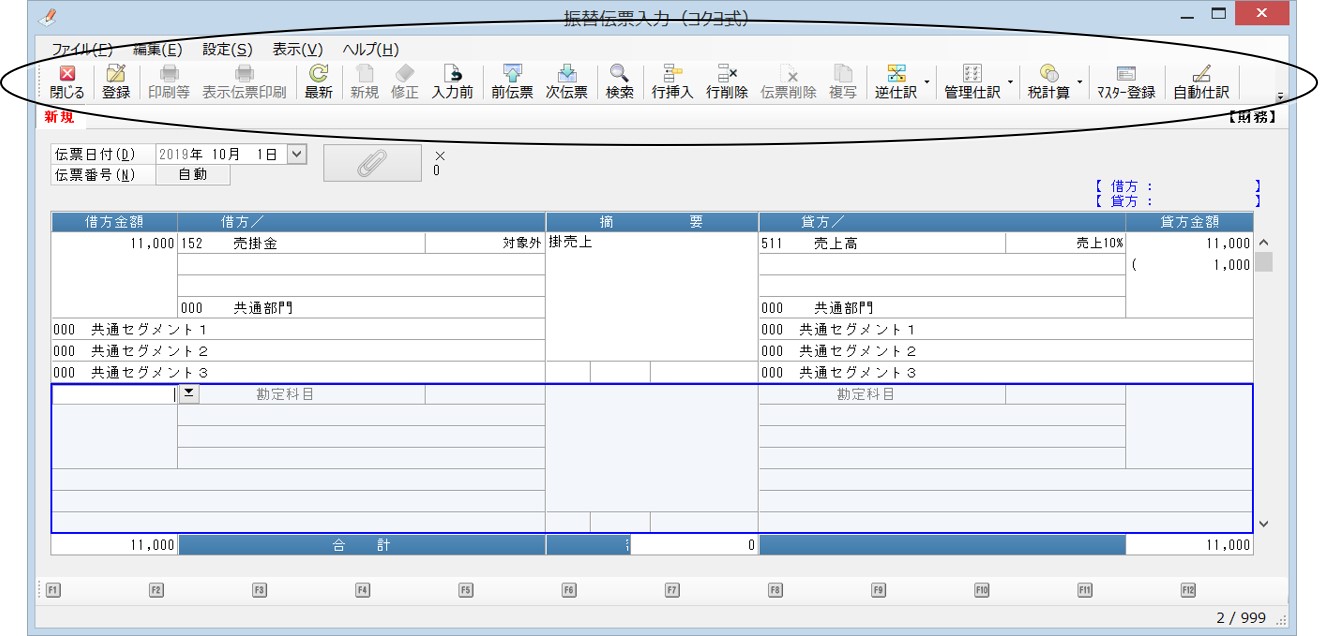Insert a row with 行挿入
This screenshot has height=636, width=1323.
[672, 83]
